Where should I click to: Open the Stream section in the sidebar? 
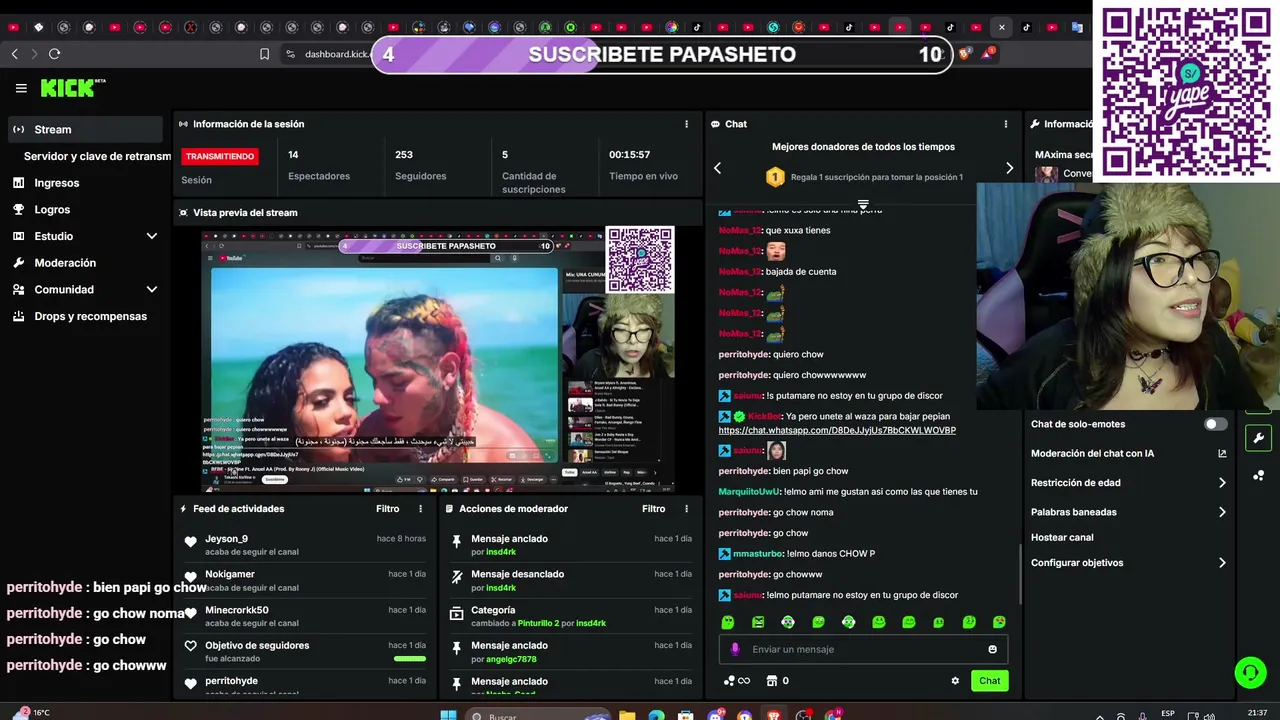click(85, 129)
